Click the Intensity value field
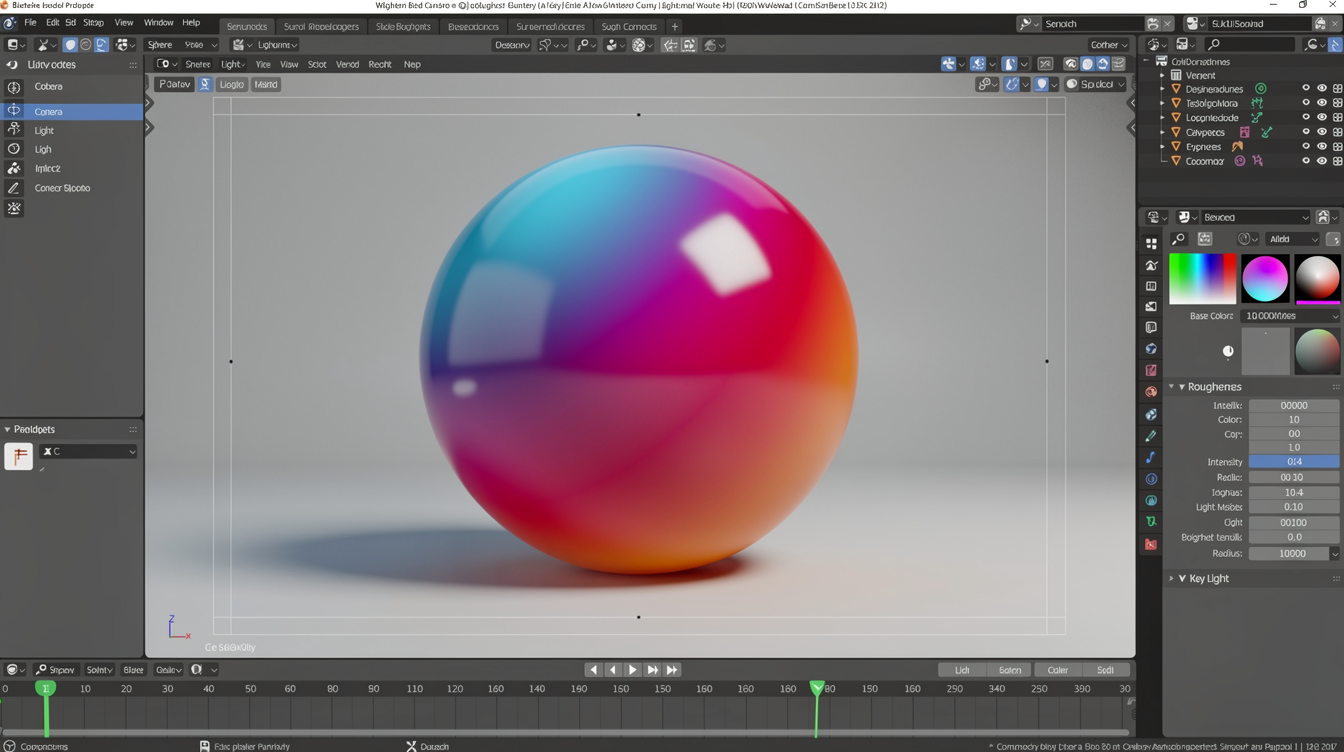The width and height of the screenshot is (1344, 752). (x=1293, y=462)
